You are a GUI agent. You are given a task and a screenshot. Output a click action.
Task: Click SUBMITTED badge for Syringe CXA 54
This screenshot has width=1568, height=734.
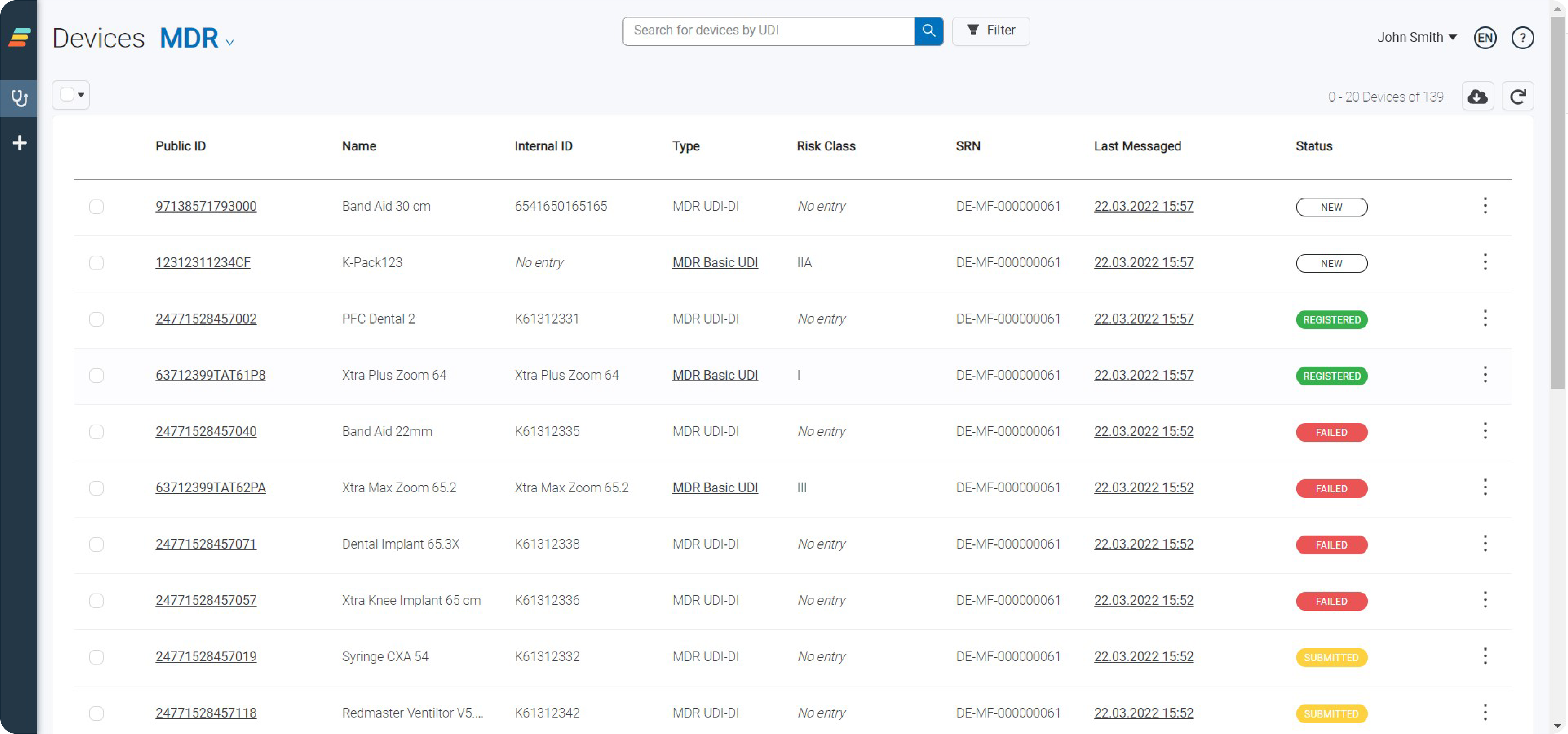1331,657
